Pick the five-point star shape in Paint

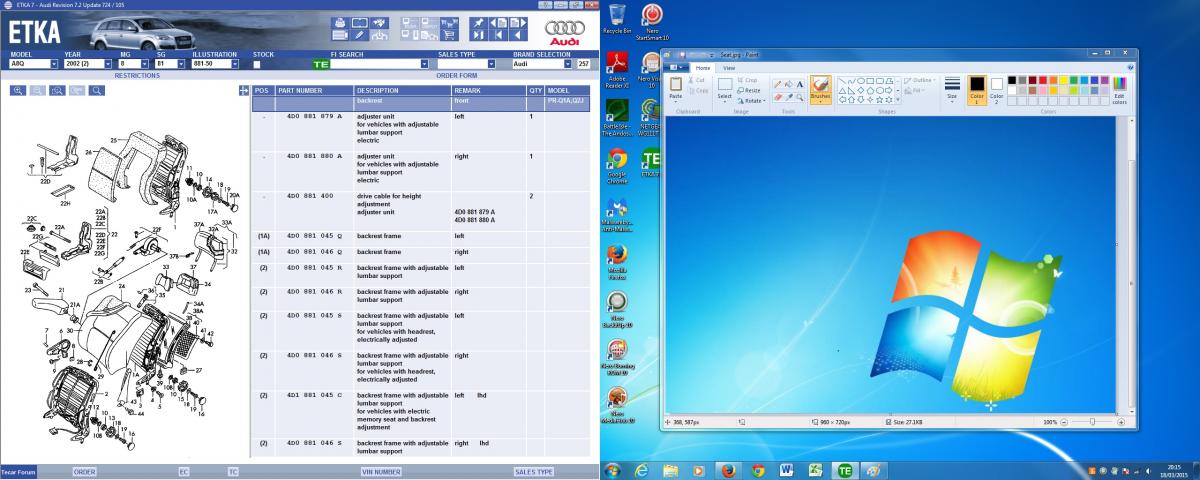point(879,99)
